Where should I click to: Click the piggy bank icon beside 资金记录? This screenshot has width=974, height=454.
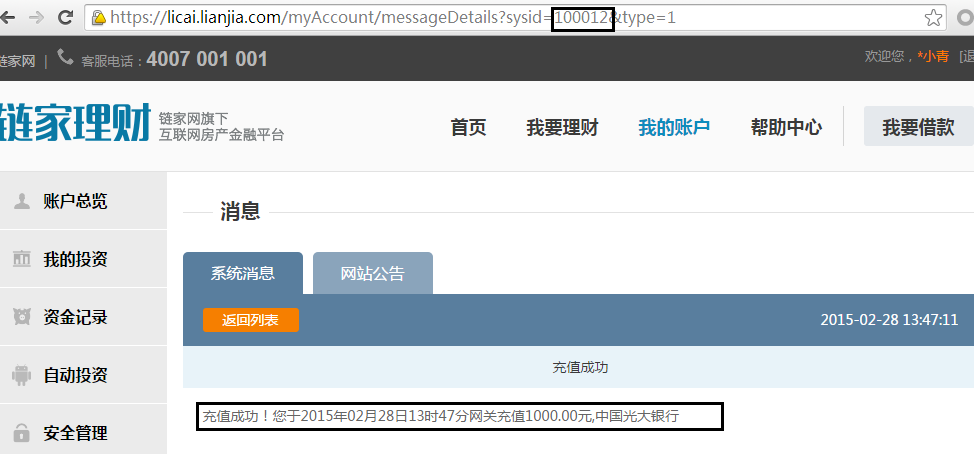(22, 317)
